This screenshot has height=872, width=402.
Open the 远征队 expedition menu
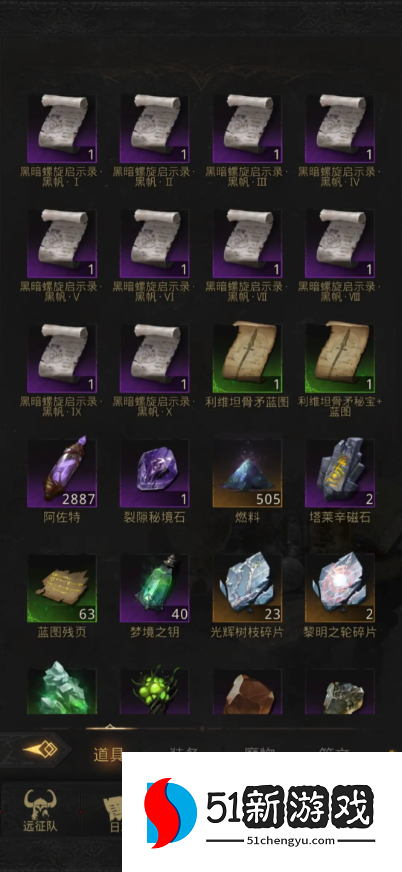click(x=40, y=810)
